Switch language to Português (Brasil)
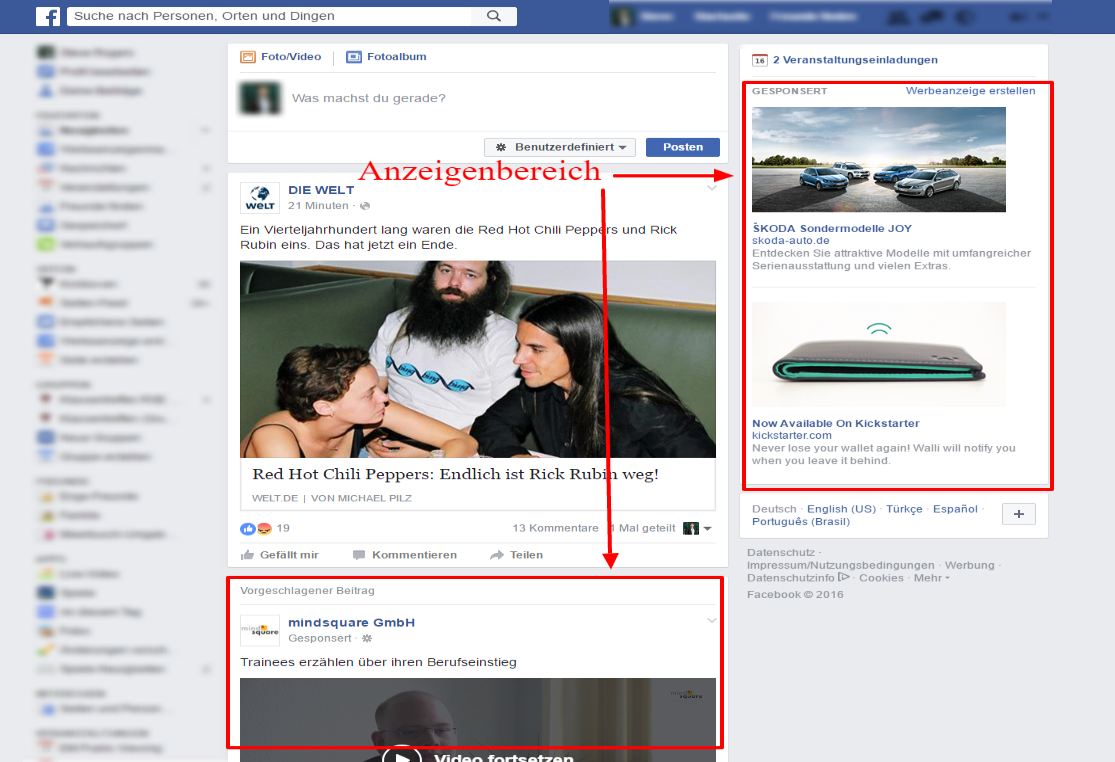The height and width of the screenshot is (762, 1115). (x=801, y=522)
